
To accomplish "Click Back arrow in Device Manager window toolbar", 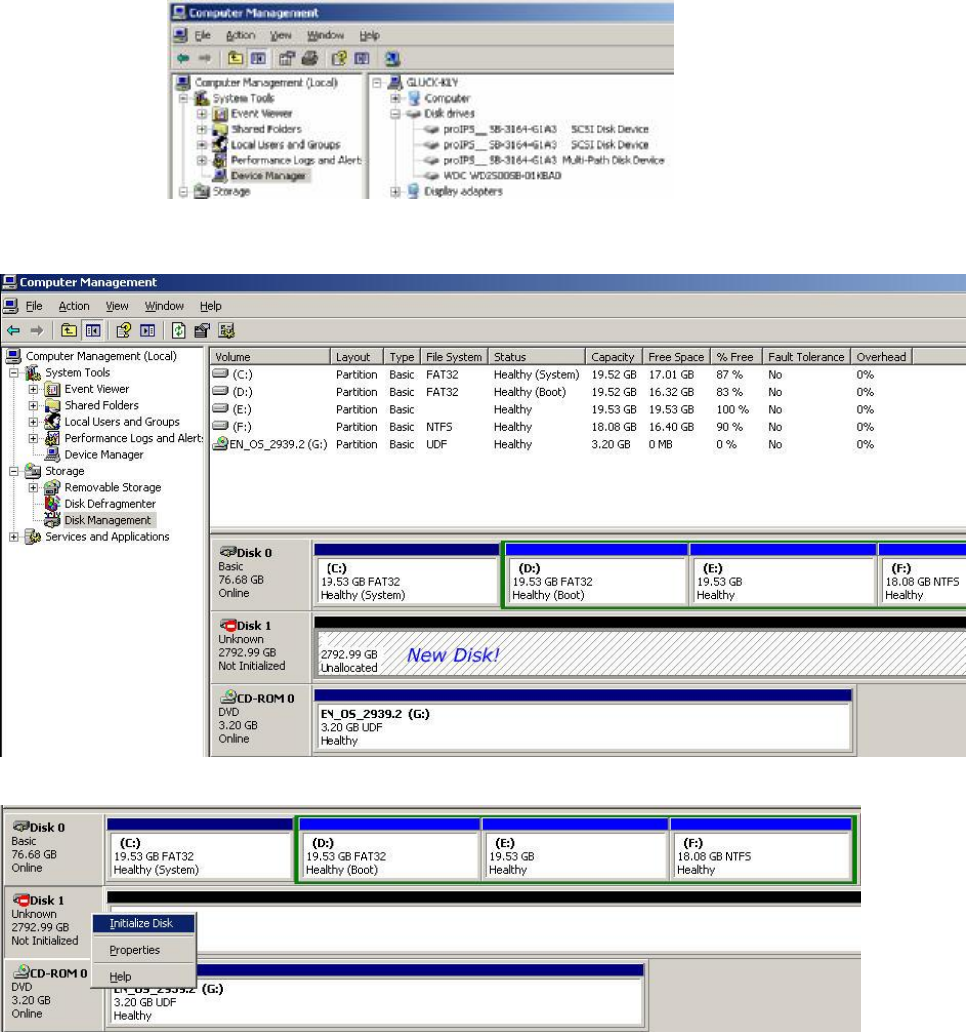I will 183,59.
